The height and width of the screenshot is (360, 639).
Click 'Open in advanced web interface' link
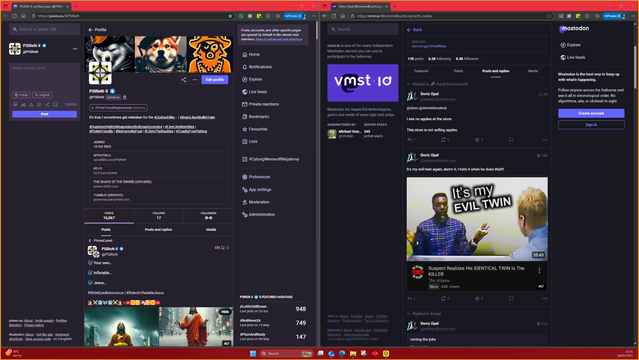pyautogui.click(x=279, y=39)
